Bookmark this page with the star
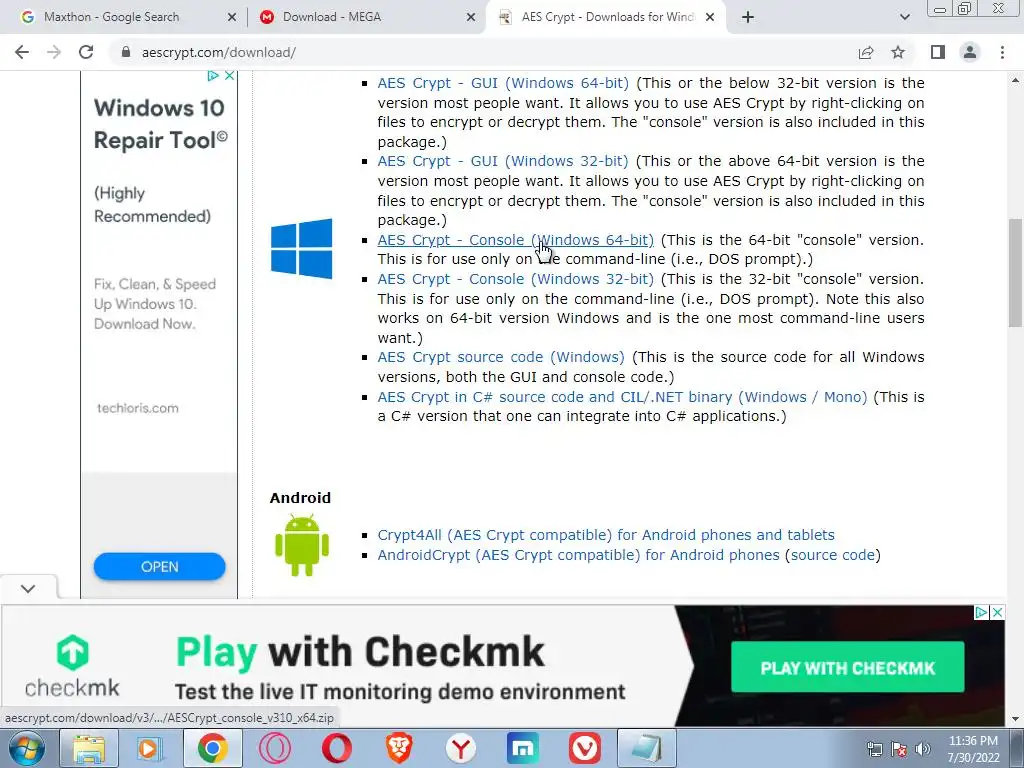 tap(898, 52)
